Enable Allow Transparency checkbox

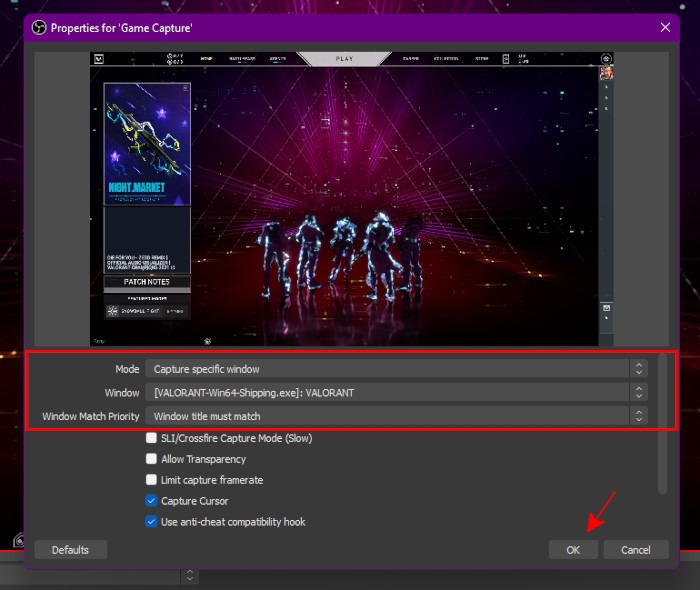pos(151,459)
